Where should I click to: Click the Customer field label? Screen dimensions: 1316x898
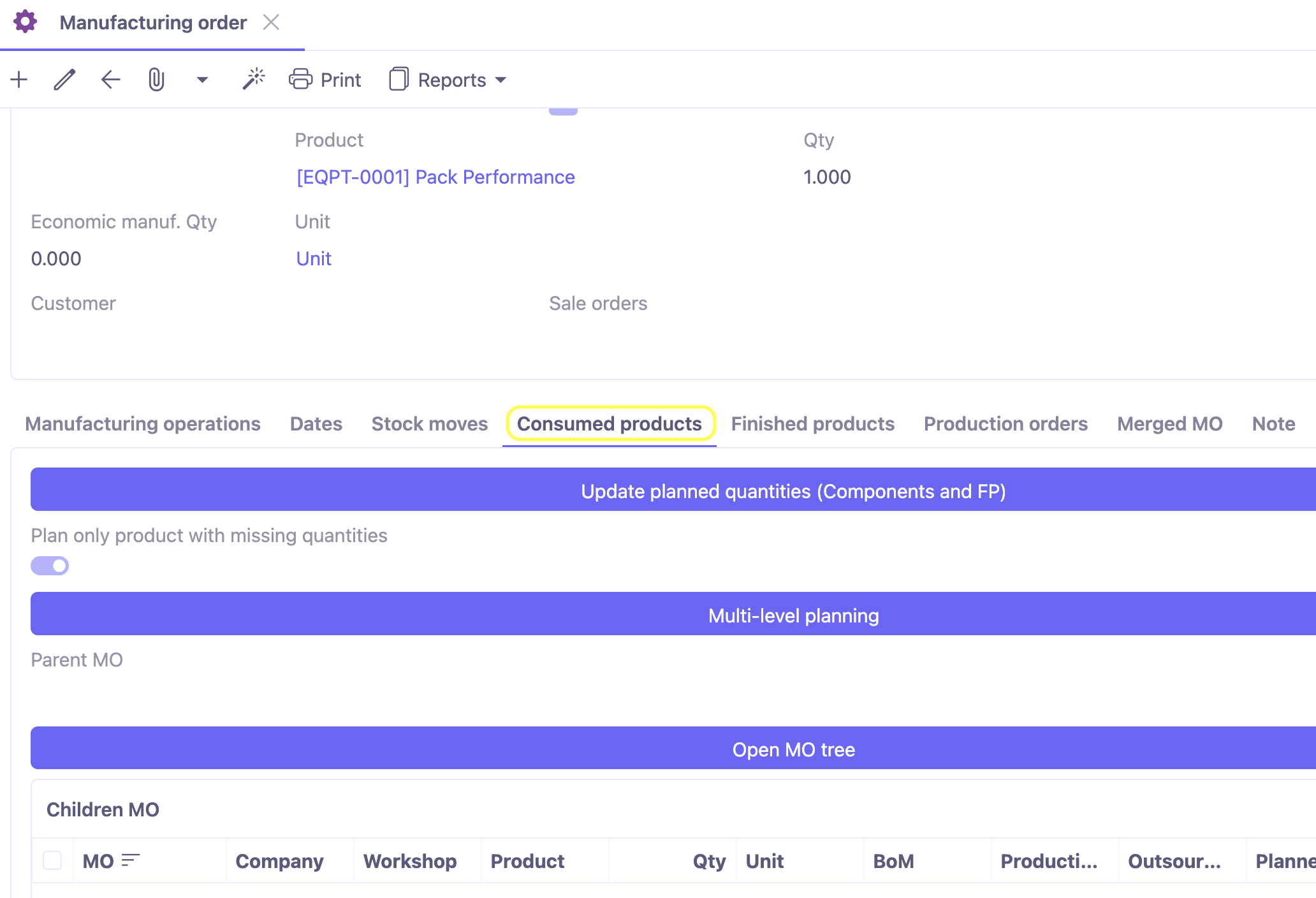(x=73, y=303)
